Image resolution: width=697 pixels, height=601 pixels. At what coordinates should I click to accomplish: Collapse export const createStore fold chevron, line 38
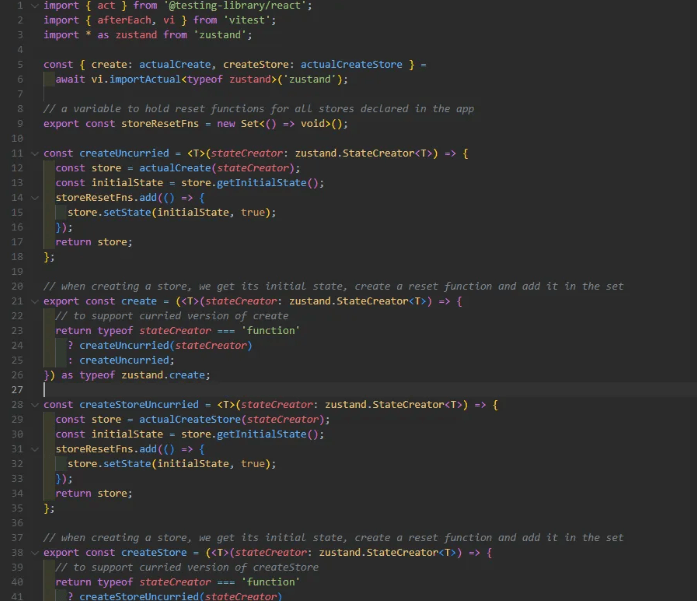[x=35, y=553]
